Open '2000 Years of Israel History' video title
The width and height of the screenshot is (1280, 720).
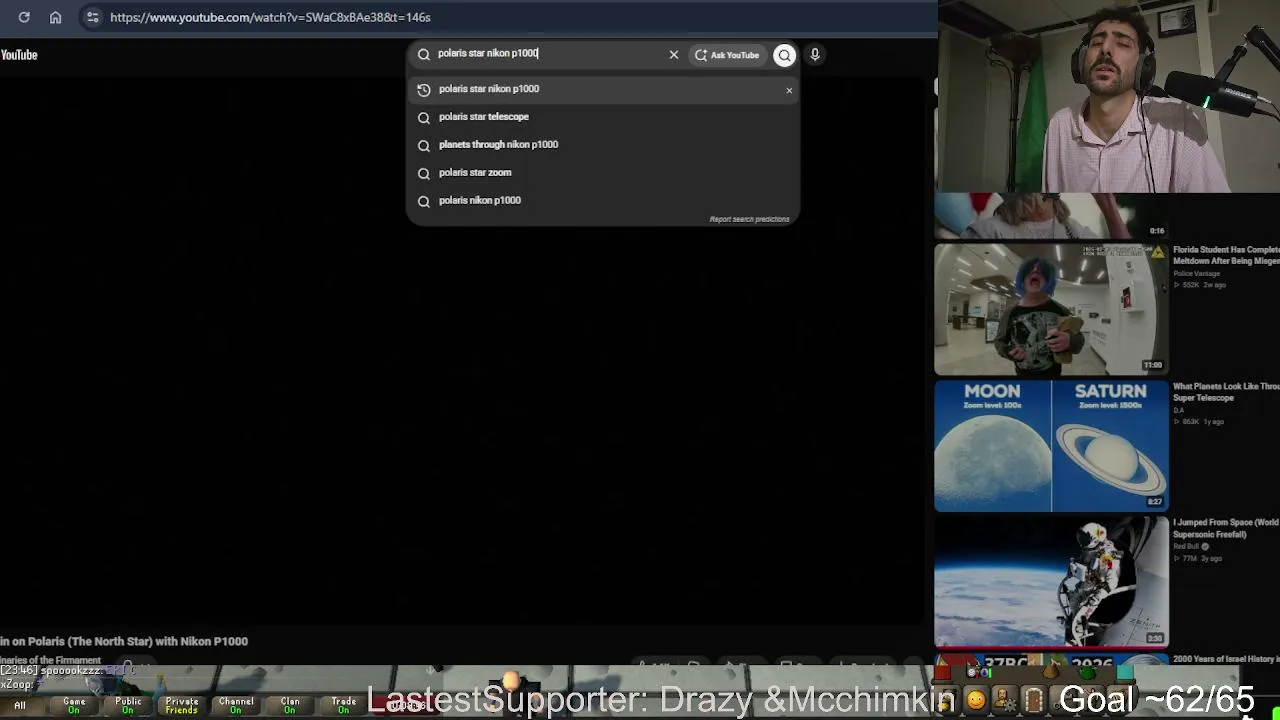tap(1226, 659)
